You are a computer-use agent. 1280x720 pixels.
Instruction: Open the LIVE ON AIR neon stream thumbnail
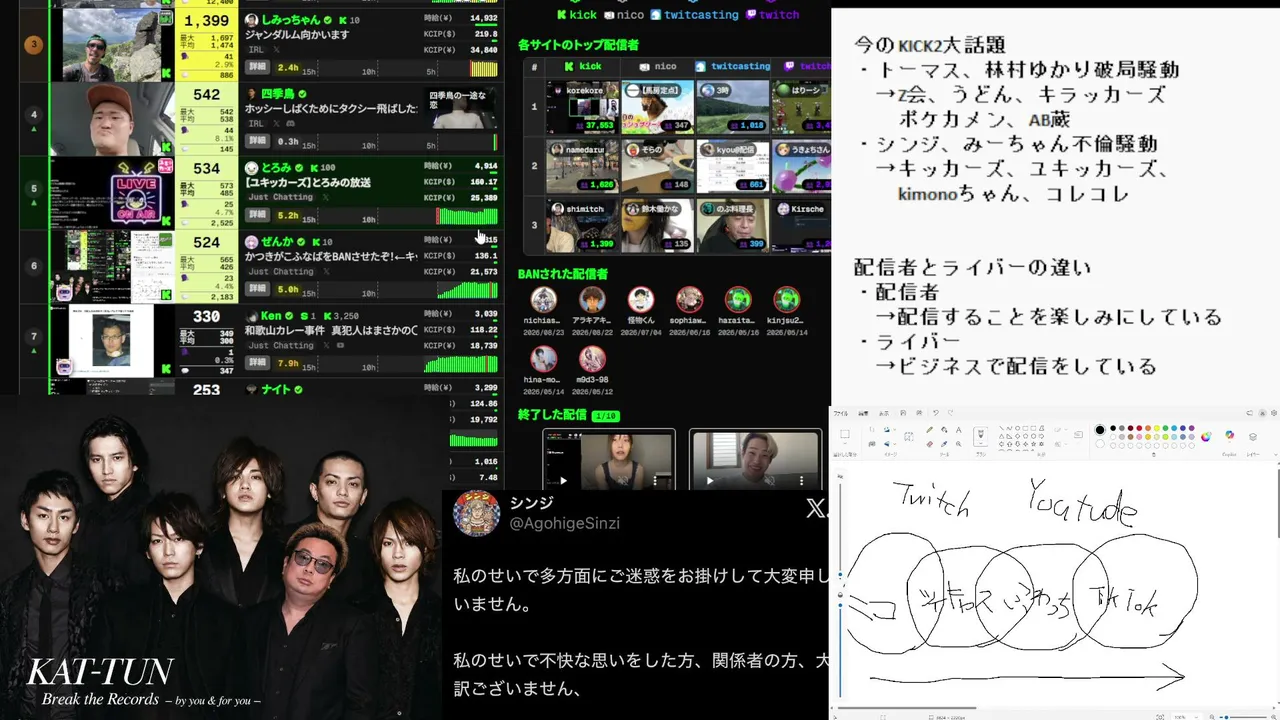click(x=113, y=193)
